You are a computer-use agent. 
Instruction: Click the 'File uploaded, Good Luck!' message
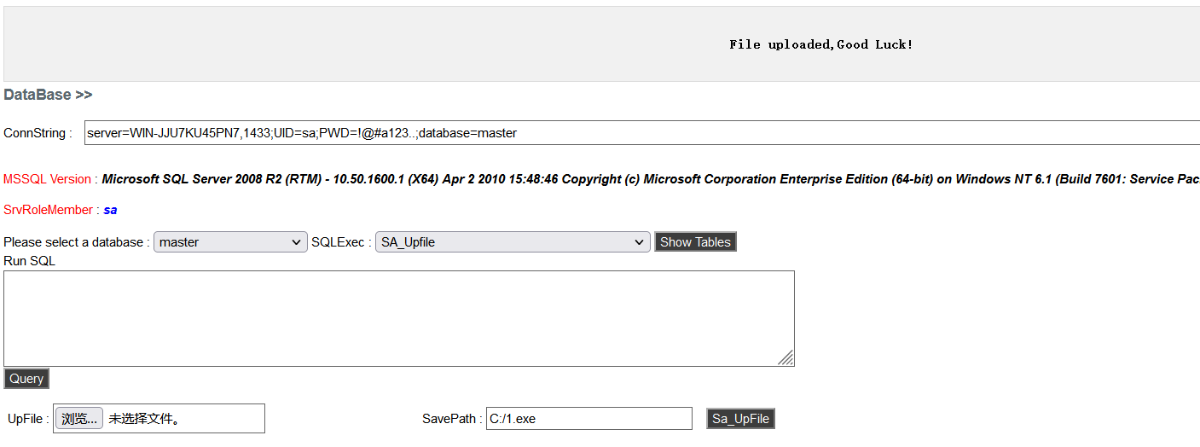click(821, 45)
